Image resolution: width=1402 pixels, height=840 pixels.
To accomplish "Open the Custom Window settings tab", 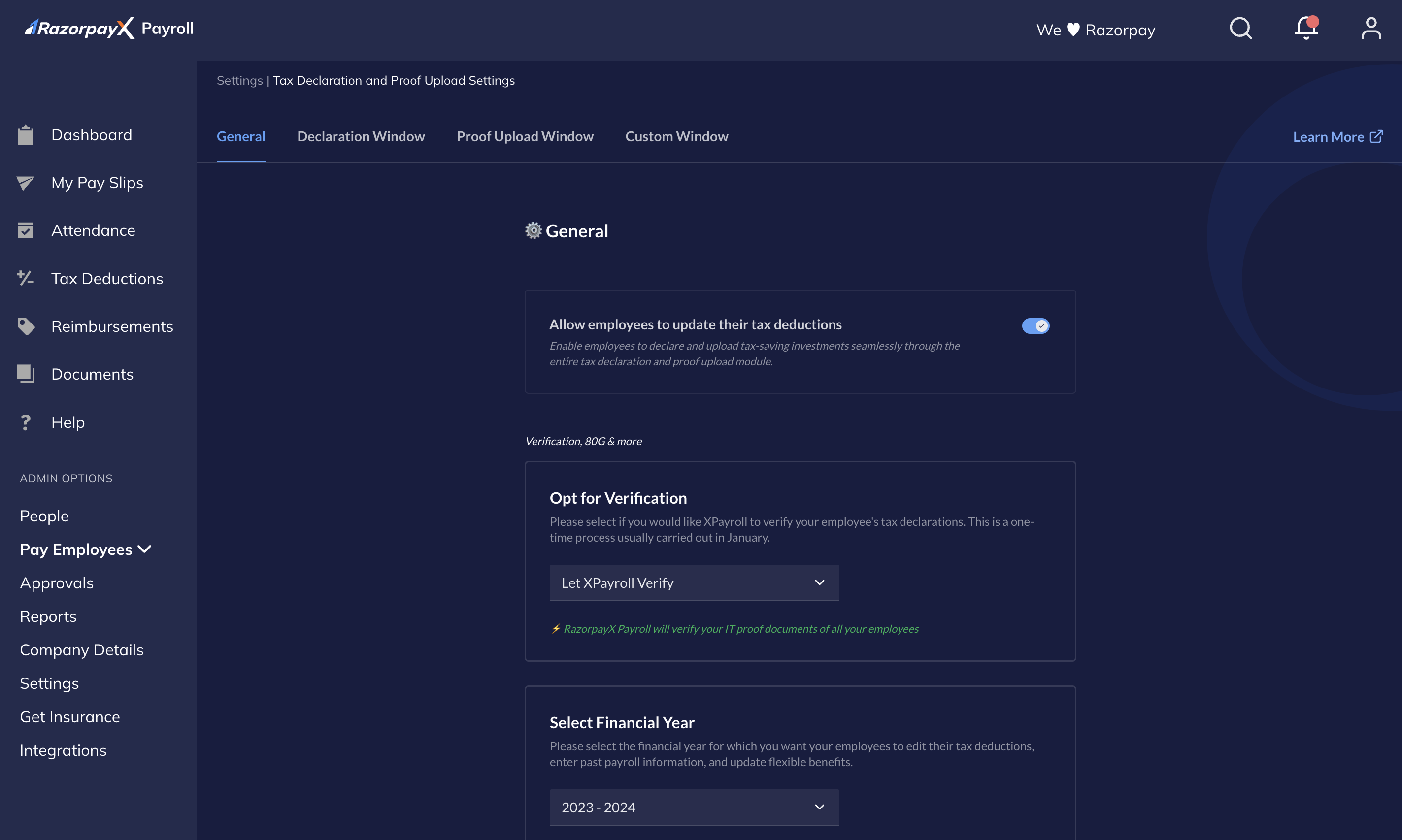I will (676, 136).
